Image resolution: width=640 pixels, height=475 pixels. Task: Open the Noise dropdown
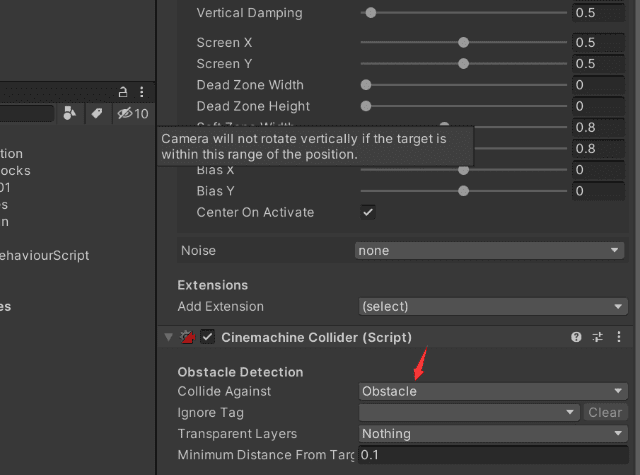(490, 250)
